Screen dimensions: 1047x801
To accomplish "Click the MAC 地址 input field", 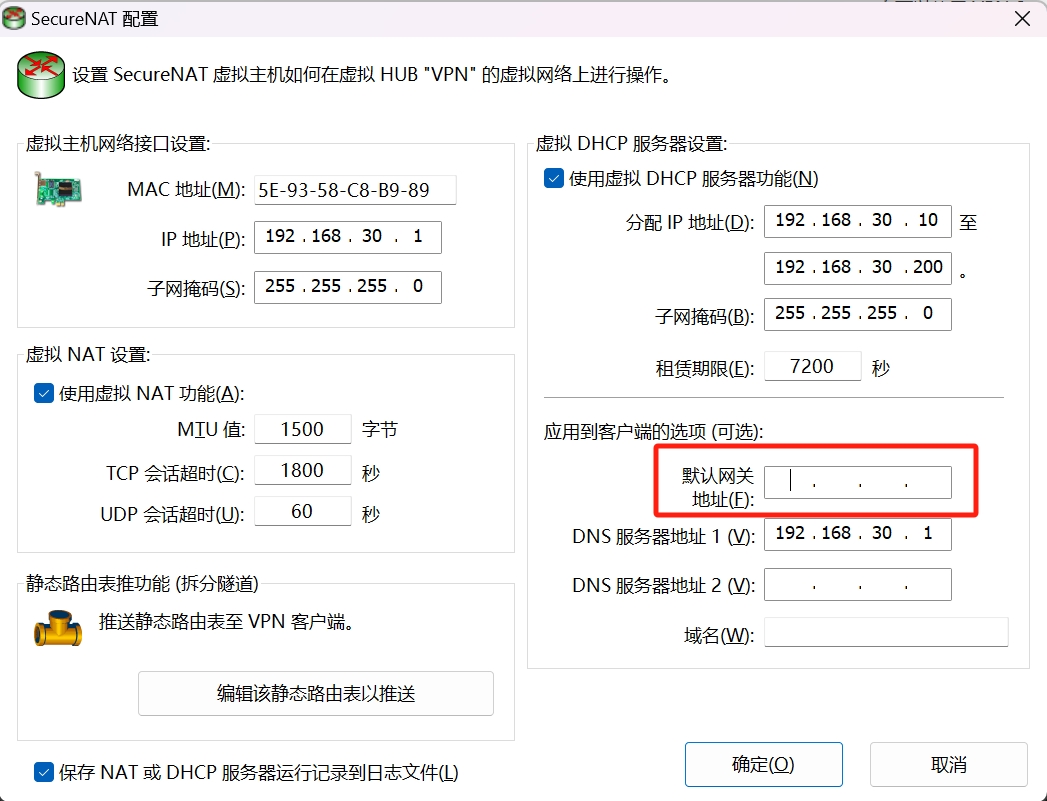I will point(355,190).
